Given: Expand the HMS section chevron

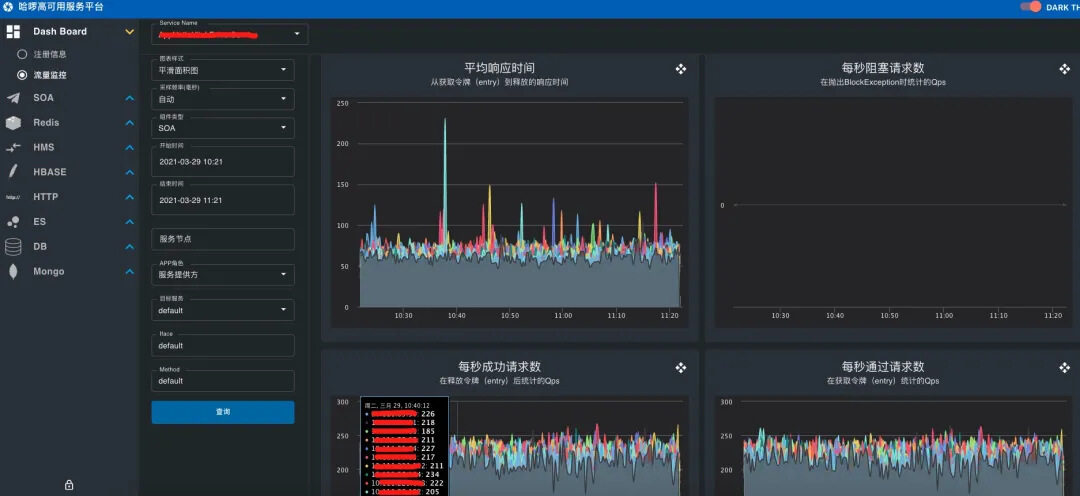Looking at the screenshot, I should [129, 147].
